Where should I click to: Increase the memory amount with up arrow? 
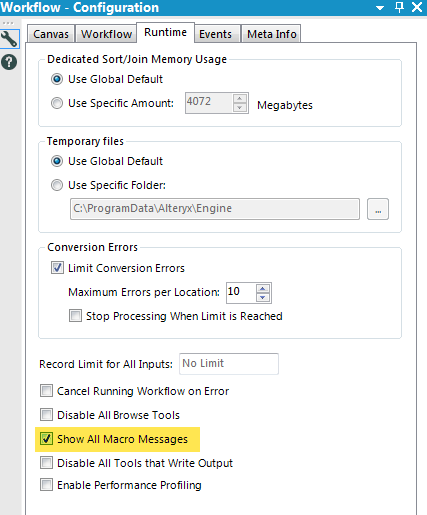[240, 98]
